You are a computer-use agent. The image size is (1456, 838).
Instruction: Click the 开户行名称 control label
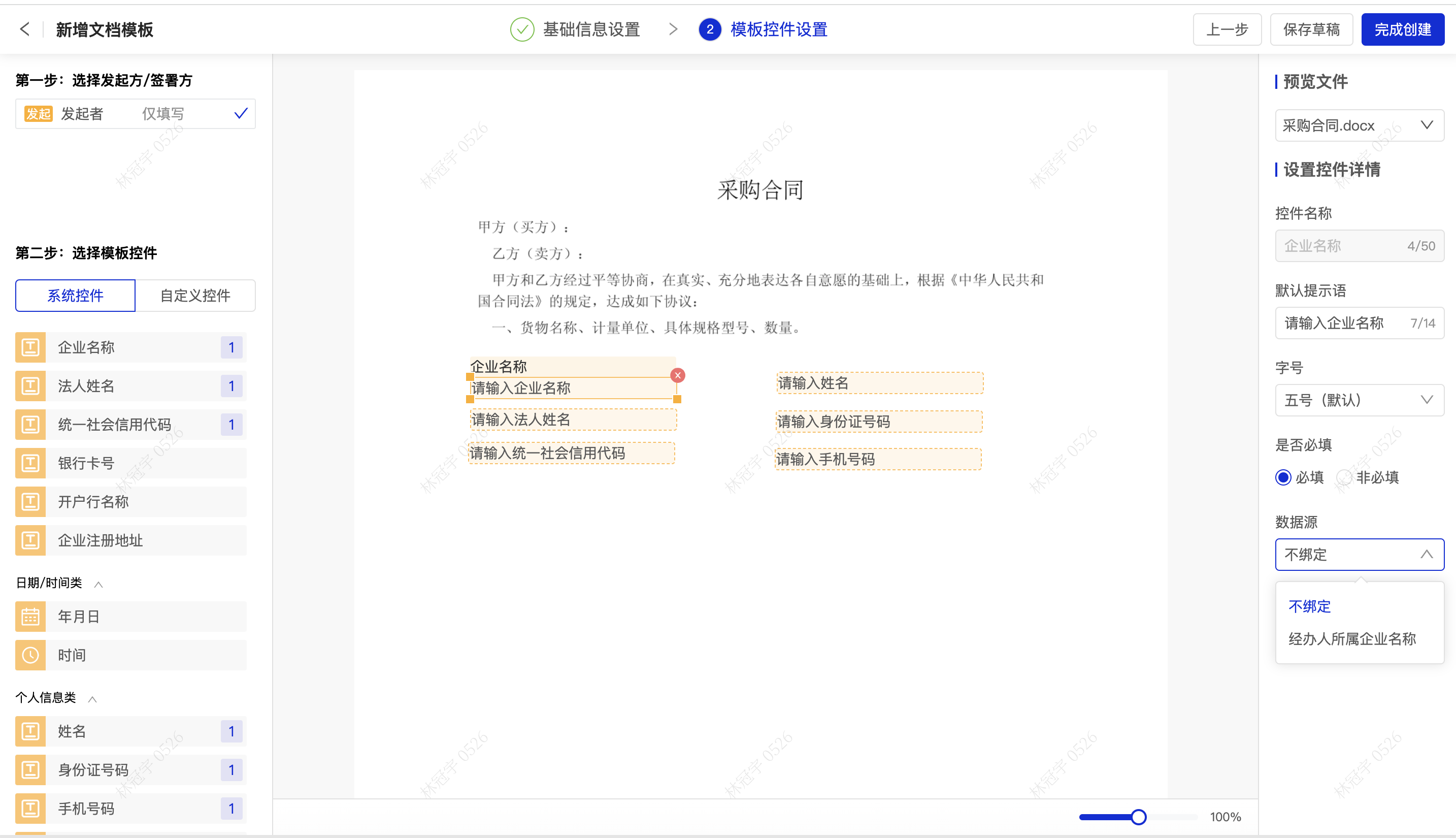pos(93,502)
